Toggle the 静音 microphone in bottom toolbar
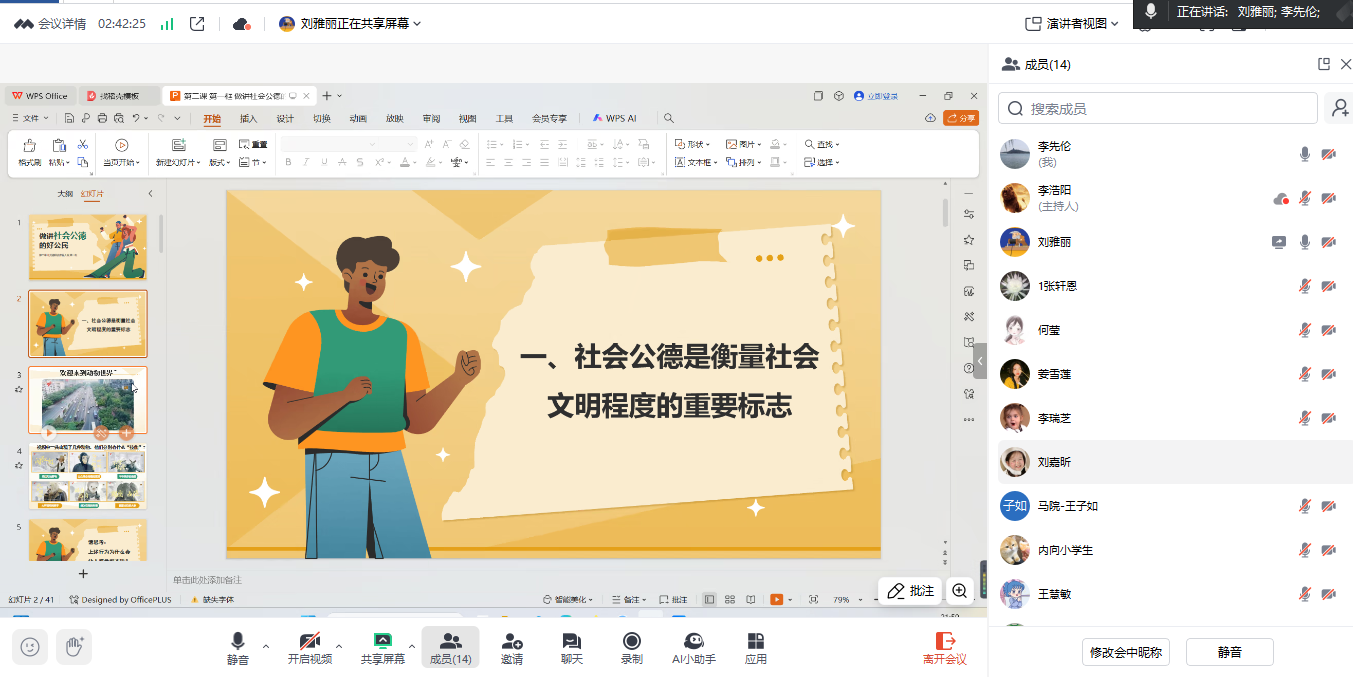Image resolution: width=1353 pixels, height=677 pixels. pos(238,647)
